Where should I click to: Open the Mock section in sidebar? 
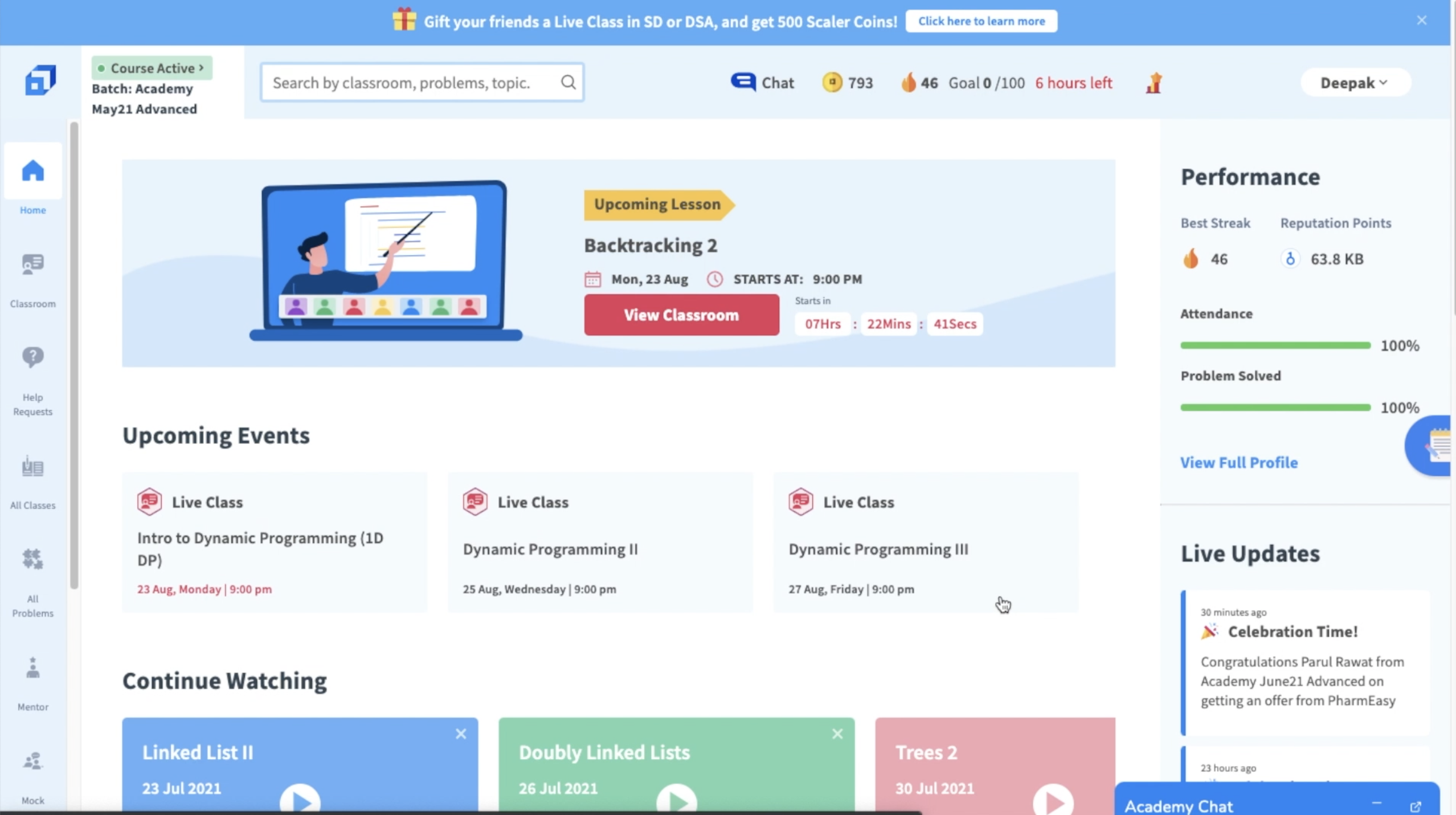coord(32,761)
